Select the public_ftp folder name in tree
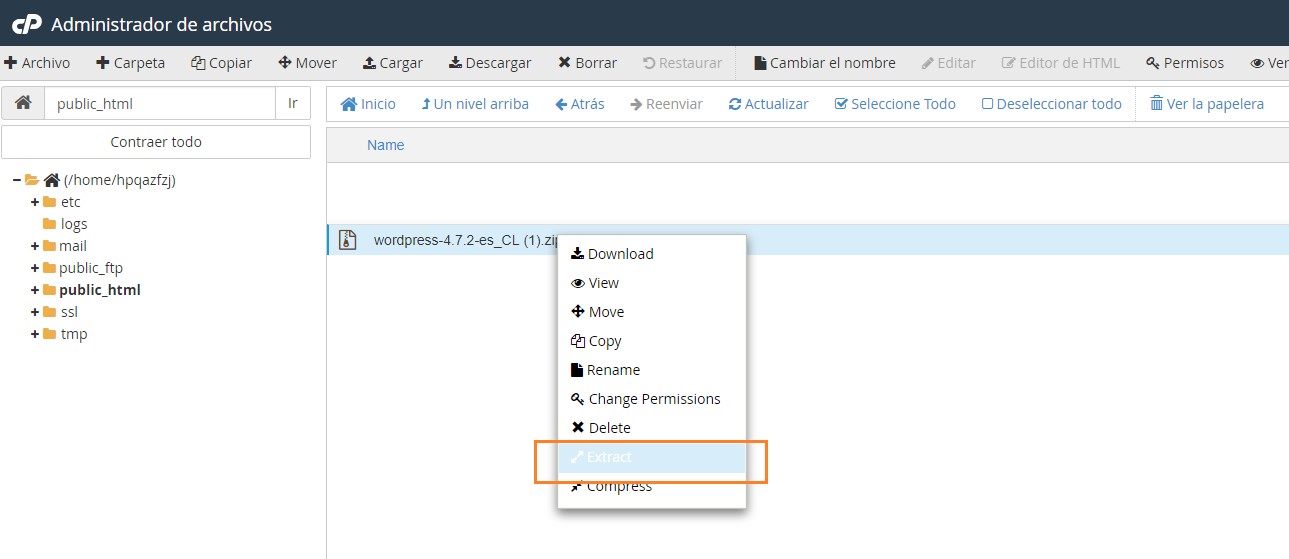Screen dimensions: 1289x559 [91, 268]
